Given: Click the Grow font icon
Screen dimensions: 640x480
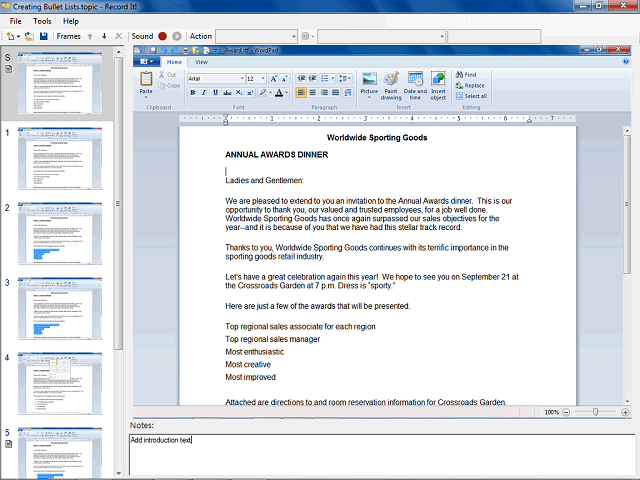Looking at the screenshot, I should coord(274,78).
